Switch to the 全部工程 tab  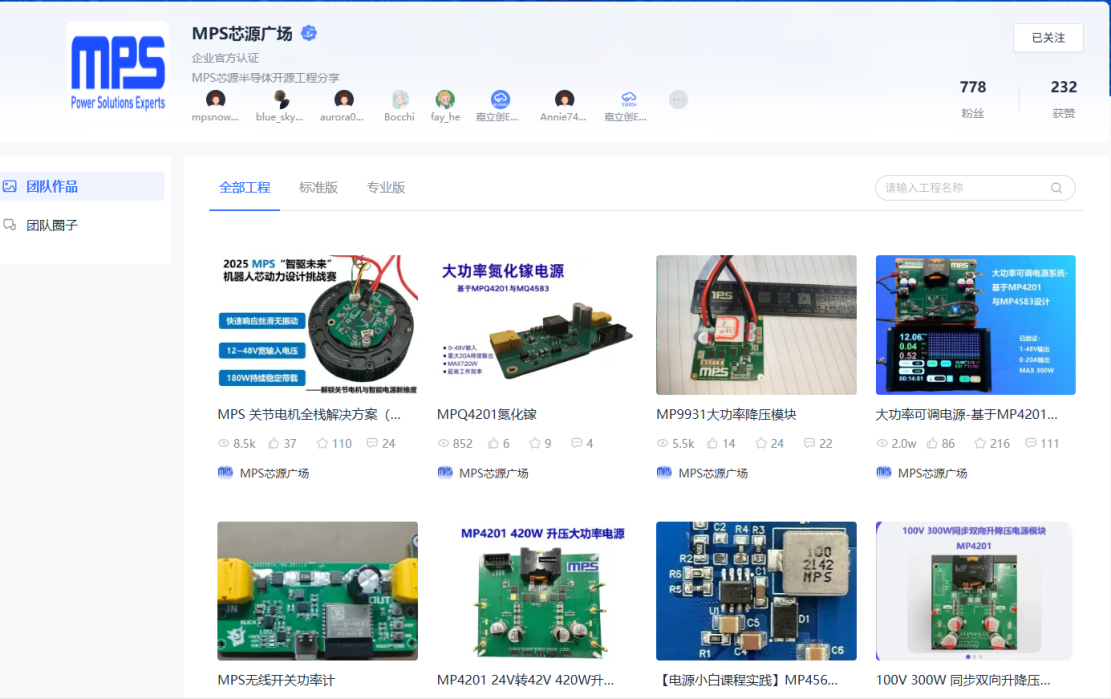244,188
